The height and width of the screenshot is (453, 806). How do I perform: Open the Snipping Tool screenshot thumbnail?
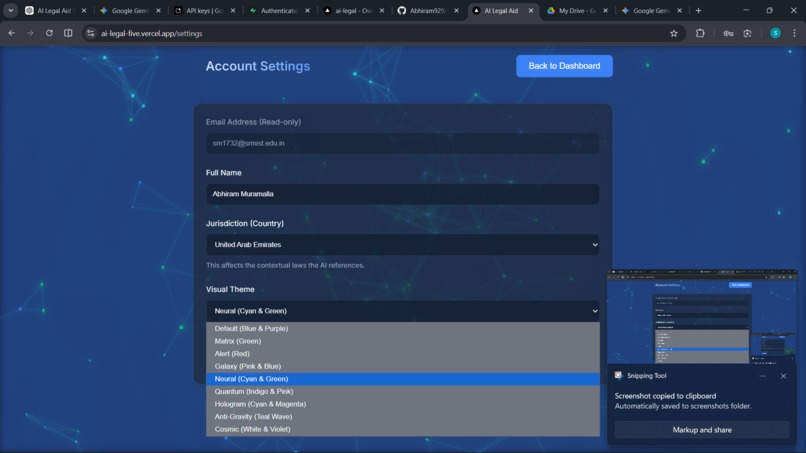click(702, 316)
